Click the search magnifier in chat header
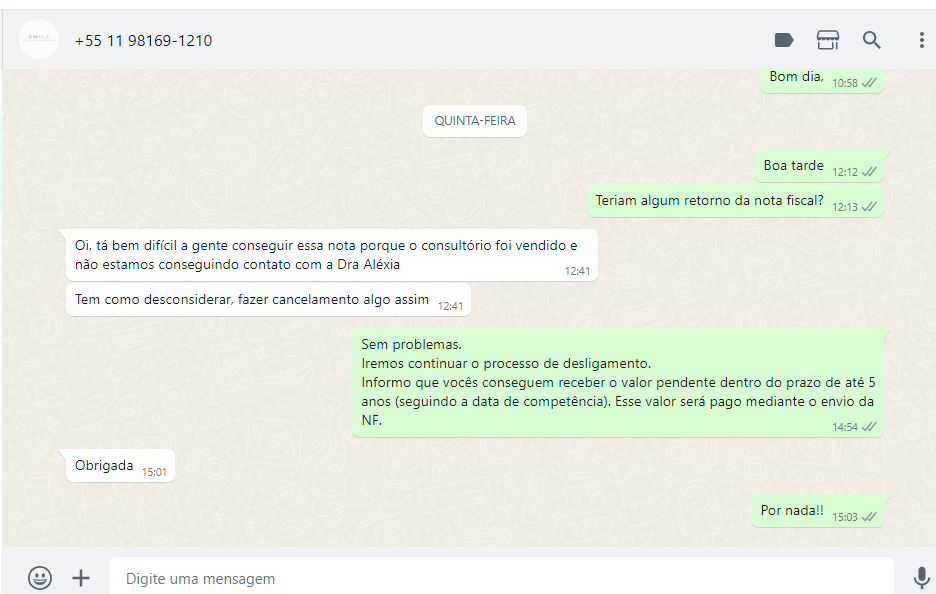Screen dimensions: 936x594 coord(872,40)
